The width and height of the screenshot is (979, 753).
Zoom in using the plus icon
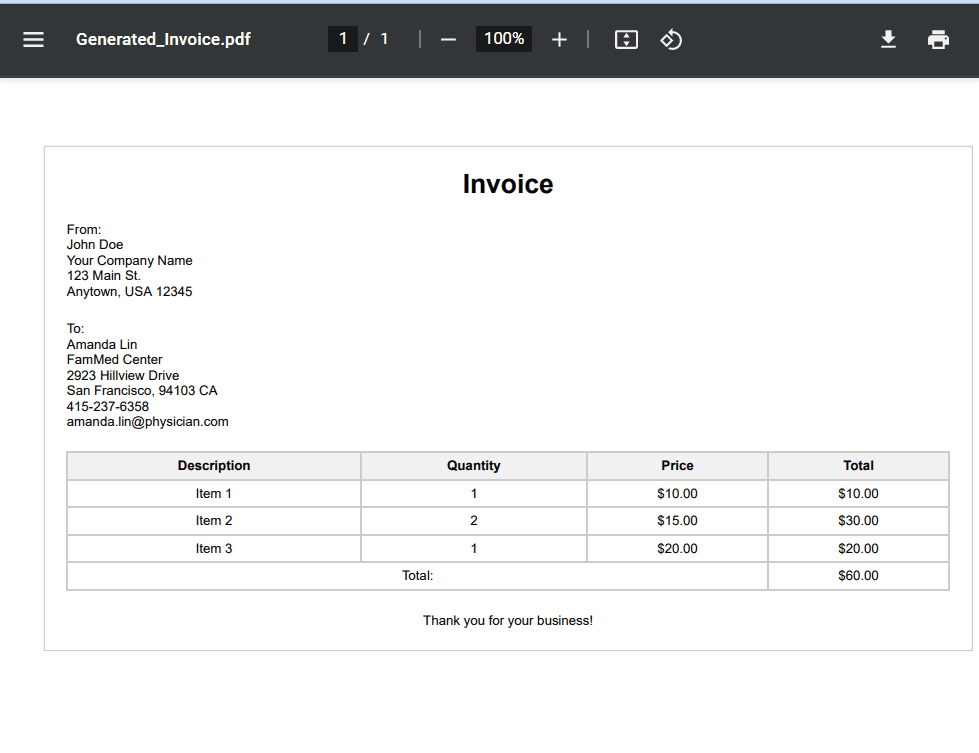559,39
